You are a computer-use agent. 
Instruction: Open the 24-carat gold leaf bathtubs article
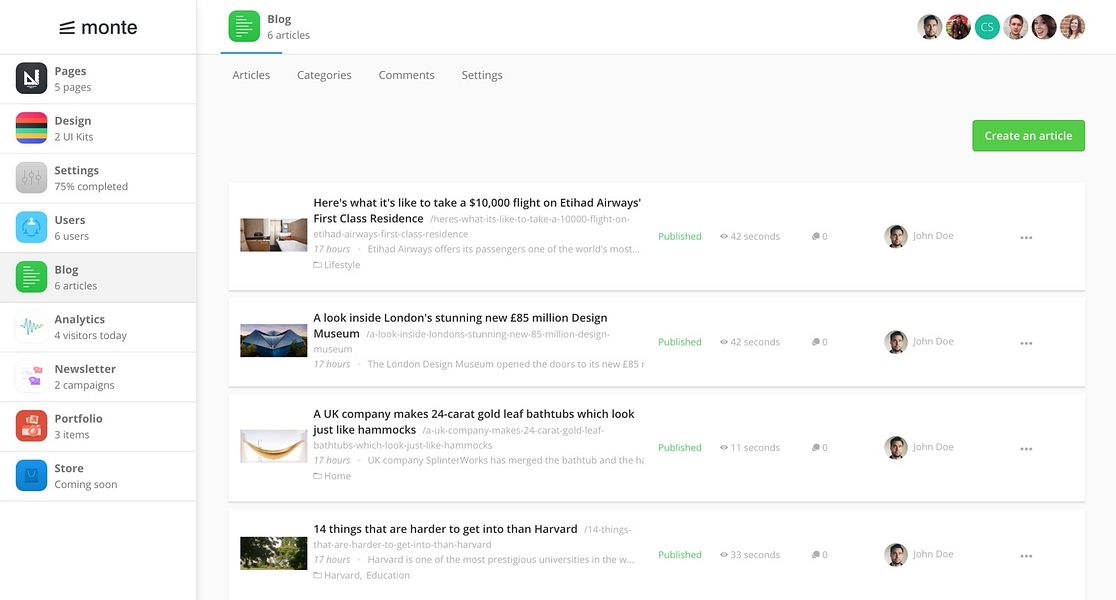(473, 422)
